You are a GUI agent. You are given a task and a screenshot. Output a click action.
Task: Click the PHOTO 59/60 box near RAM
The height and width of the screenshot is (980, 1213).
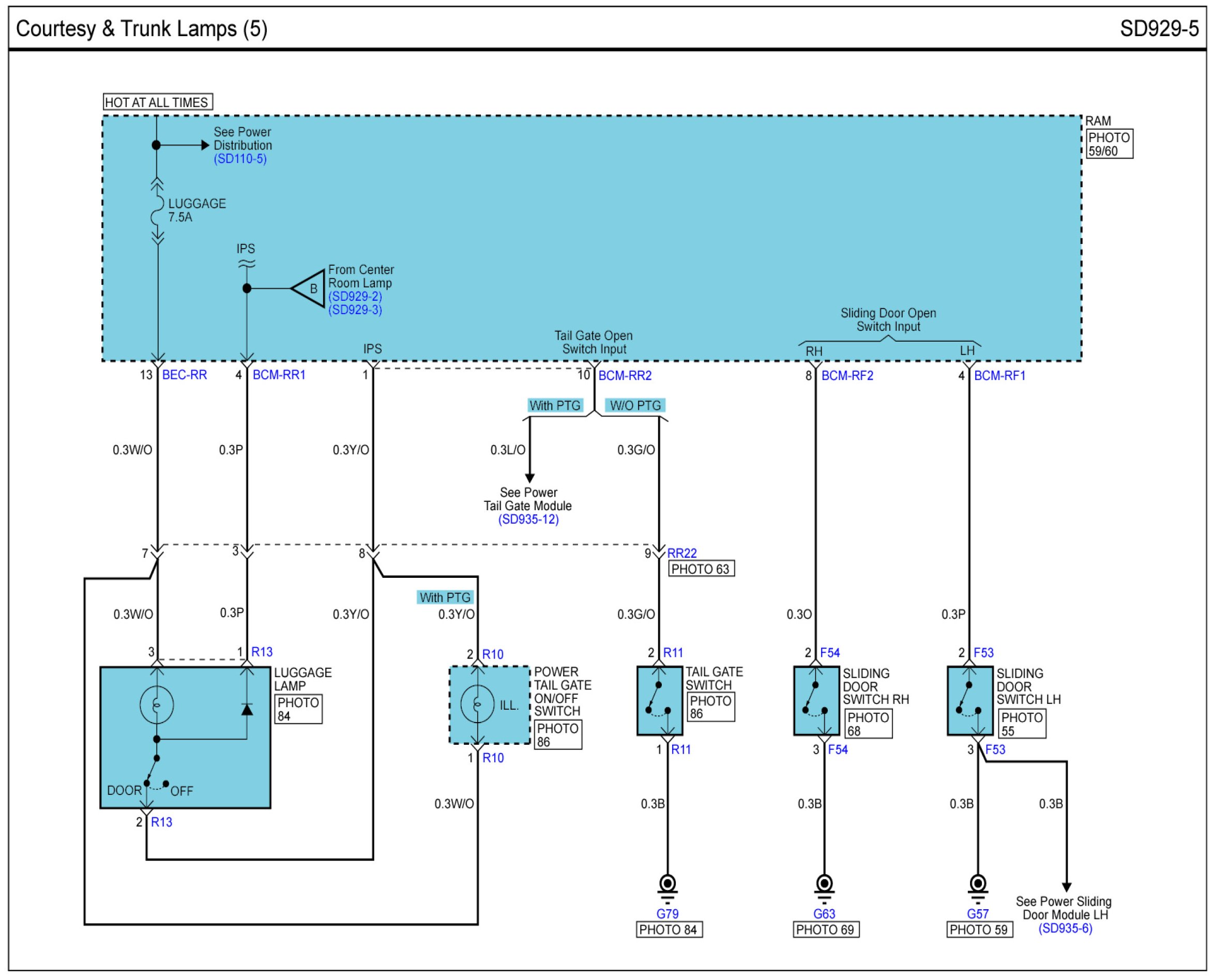1109,145
